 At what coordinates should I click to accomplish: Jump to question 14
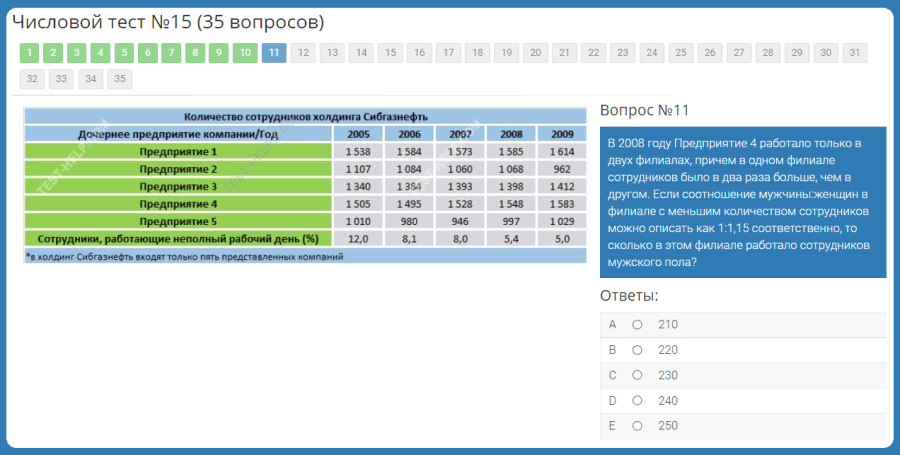click(x=361, y=53)
